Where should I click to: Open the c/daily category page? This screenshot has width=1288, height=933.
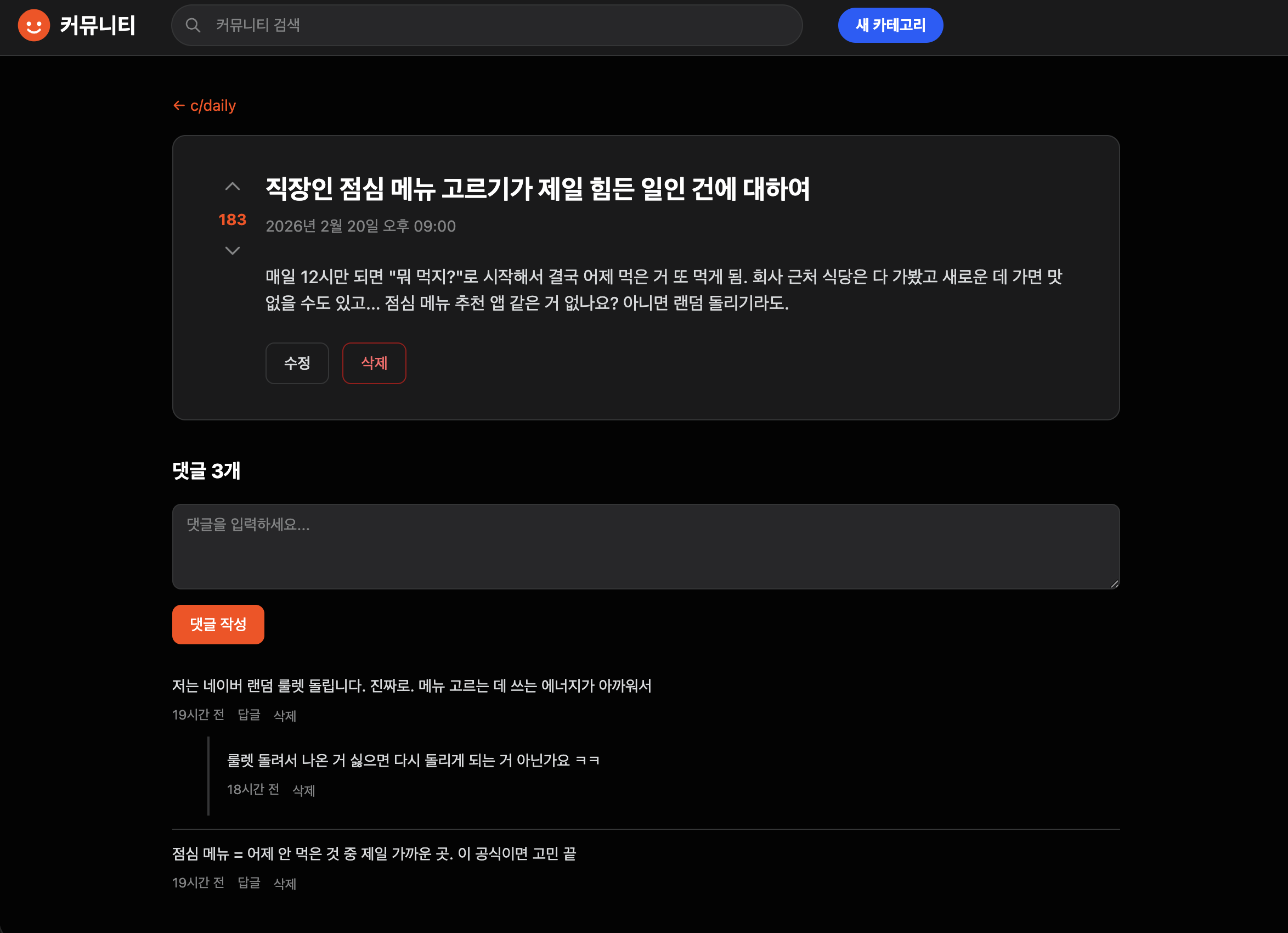[x=212, y=106]
